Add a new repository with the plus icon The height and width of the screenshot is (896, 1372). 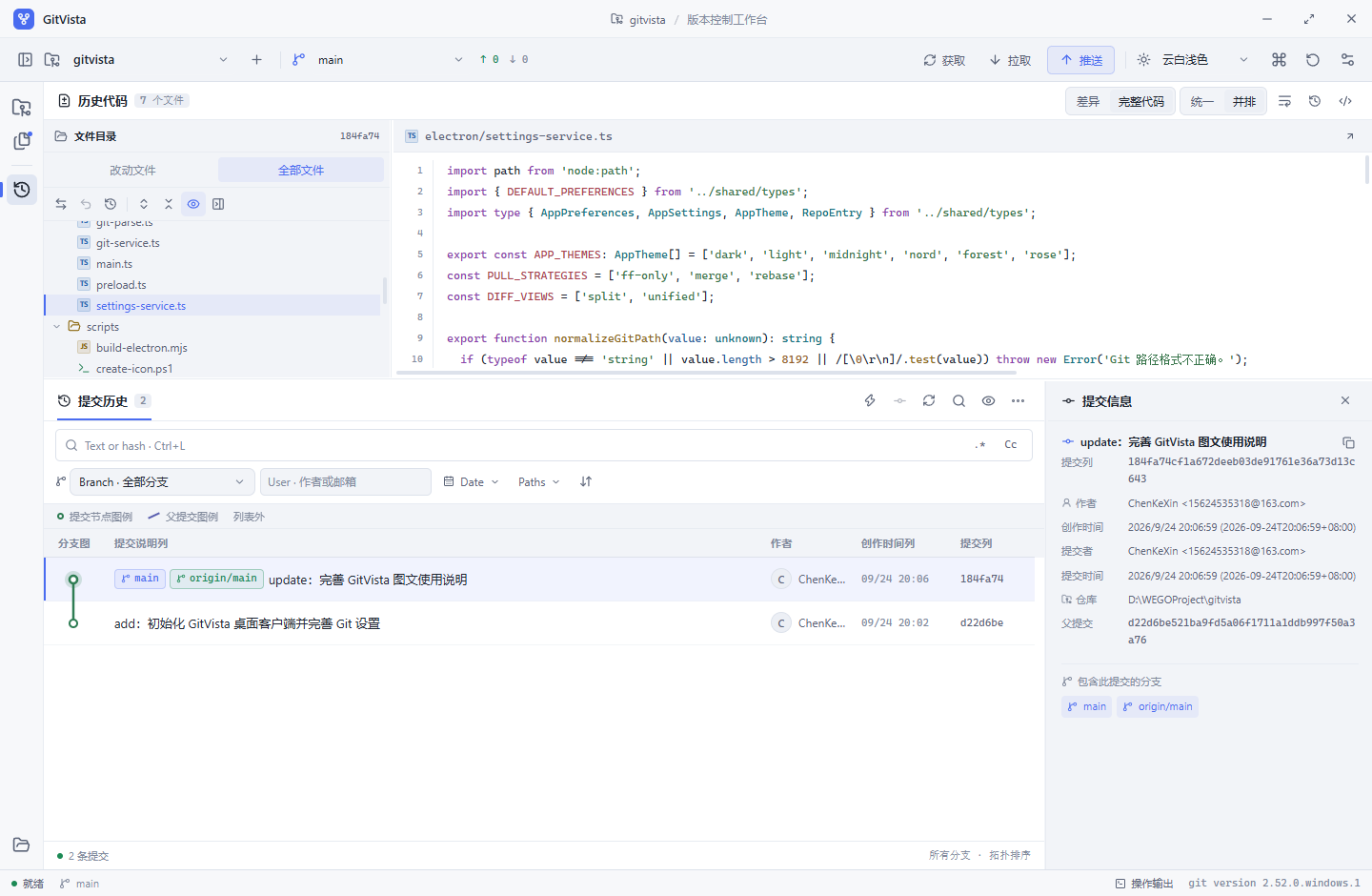coord(256,60)
